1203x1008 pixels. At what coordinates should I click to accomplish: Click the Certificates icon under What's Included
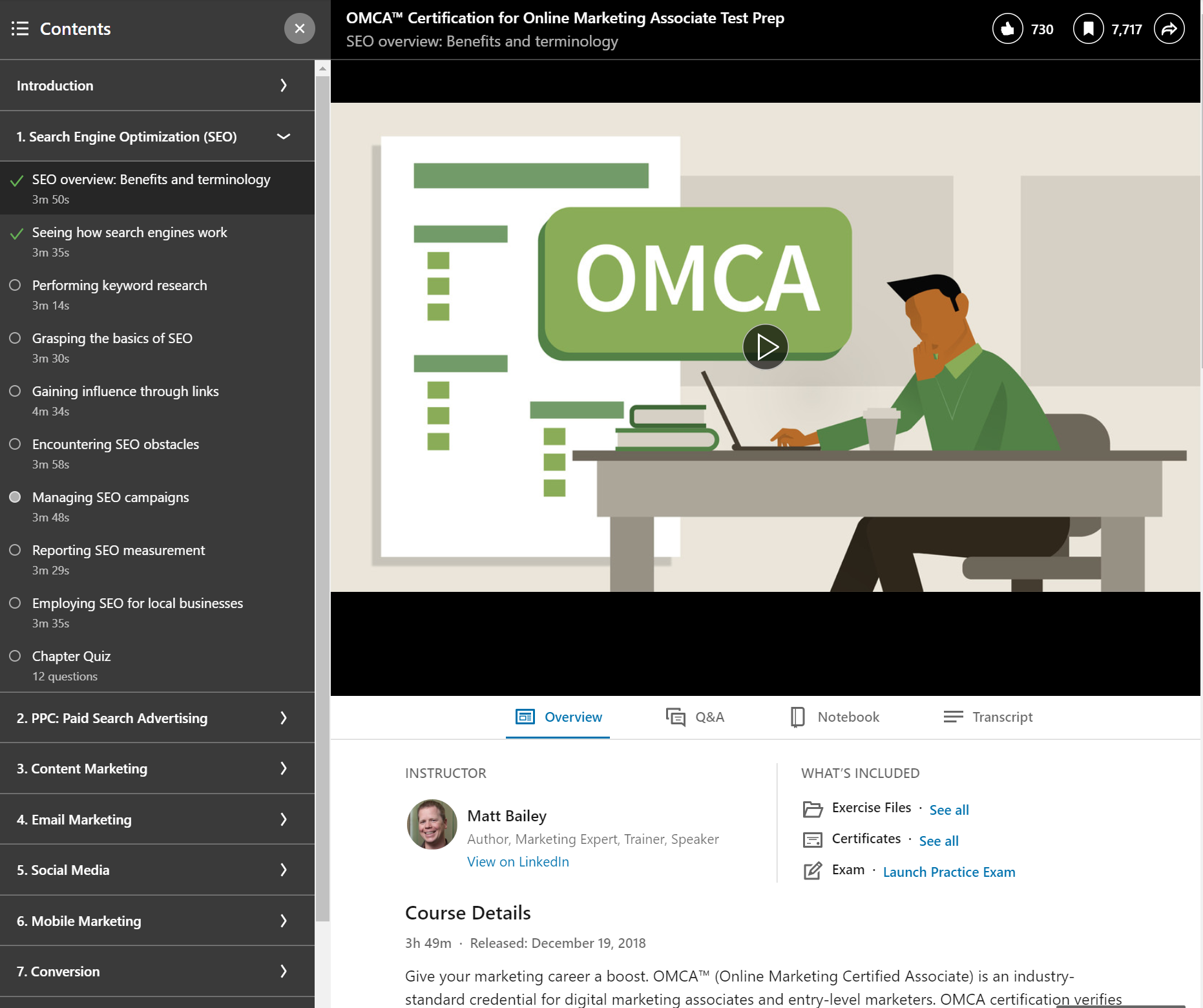tap(812, 839)
